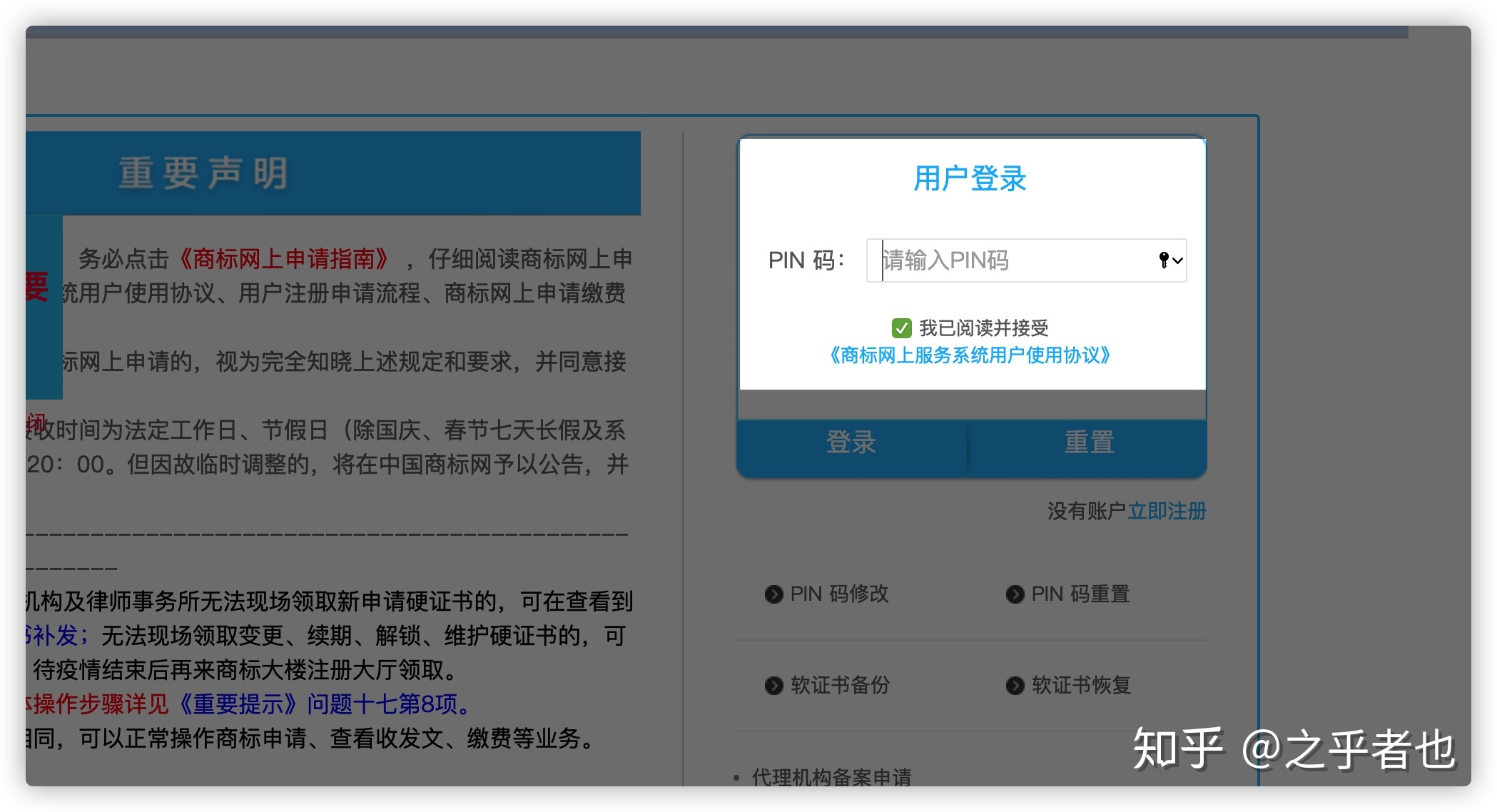
Task: Open the red 《商标网上申请指南》 link
Action: [x=283, y=259]
